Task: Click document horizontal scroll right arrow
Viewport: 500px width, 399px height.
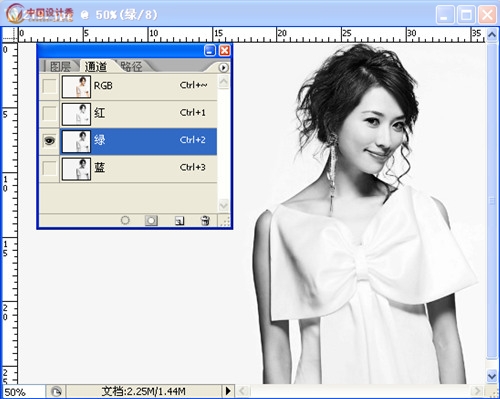Action: [477, 391]
